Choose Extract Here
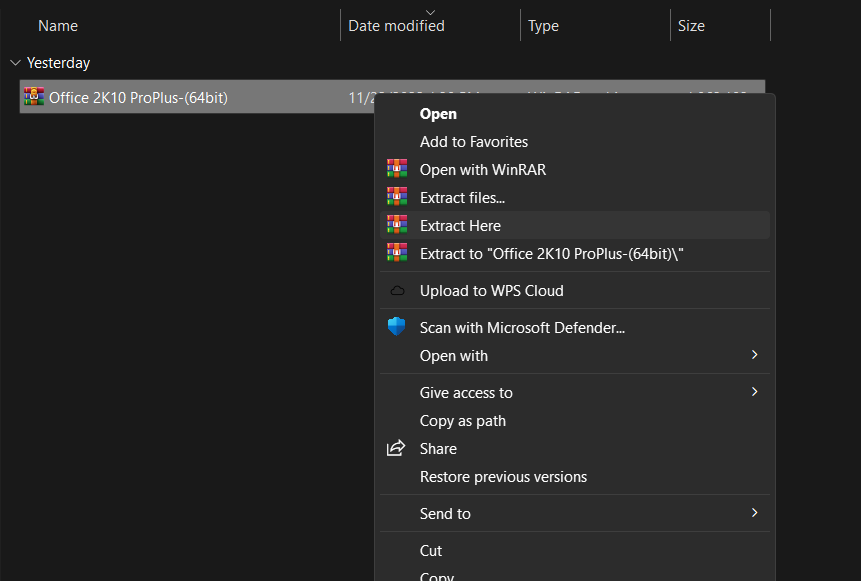Viewport: 861px width, 581px height. [x=575, y=225]
